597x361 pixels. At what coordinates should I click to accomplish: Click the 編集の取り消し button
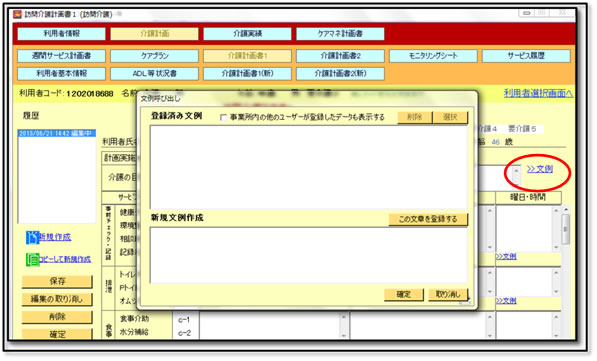click(x=57, y=299)
